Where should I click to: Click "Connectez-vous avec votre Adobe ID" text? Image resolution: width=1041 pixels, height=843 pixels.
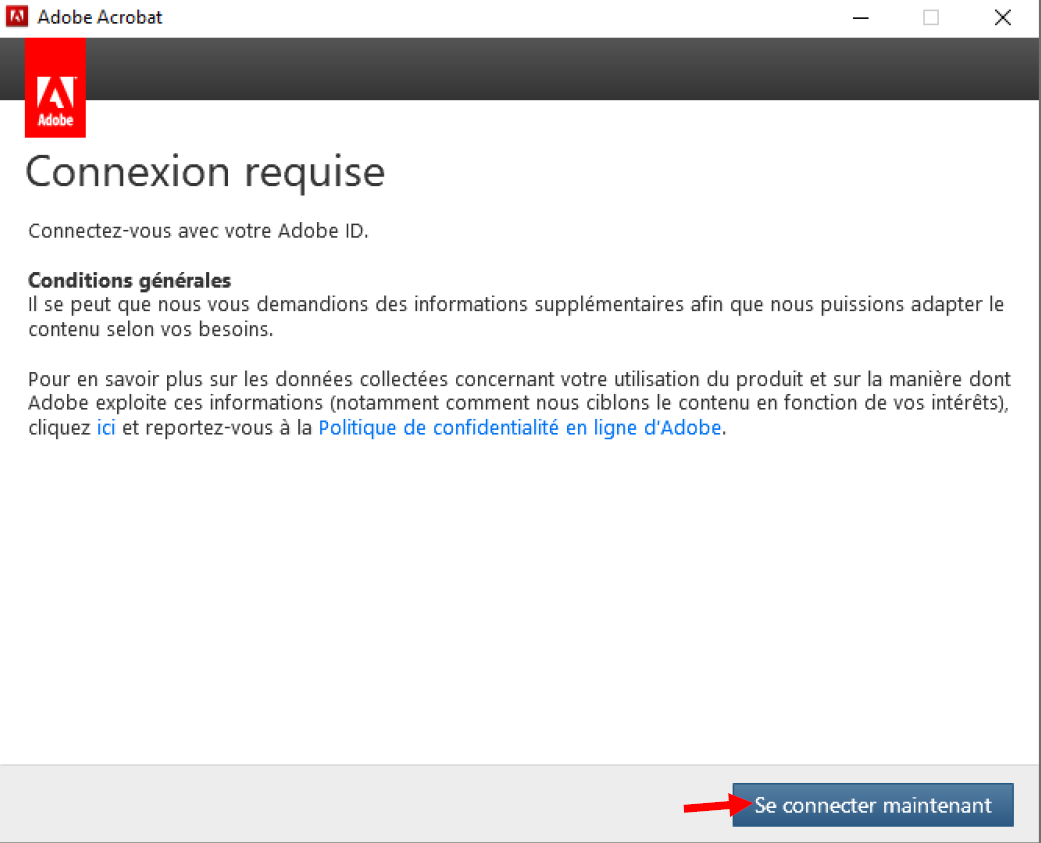(198, 231)
